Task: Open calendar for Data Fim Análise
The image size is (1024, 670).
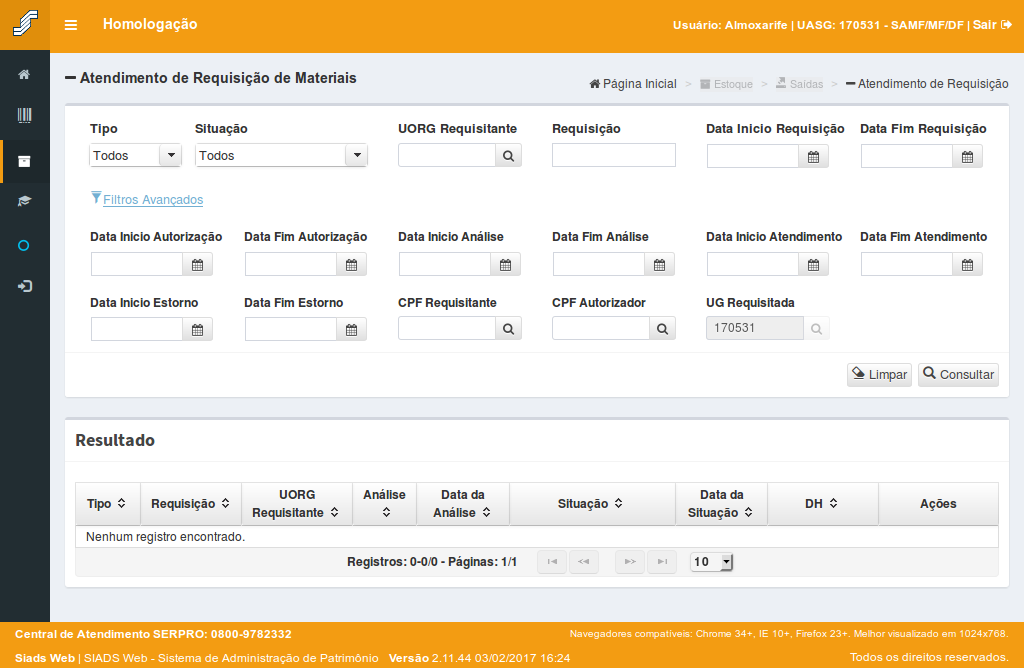Action: click(x=660, y=264)
